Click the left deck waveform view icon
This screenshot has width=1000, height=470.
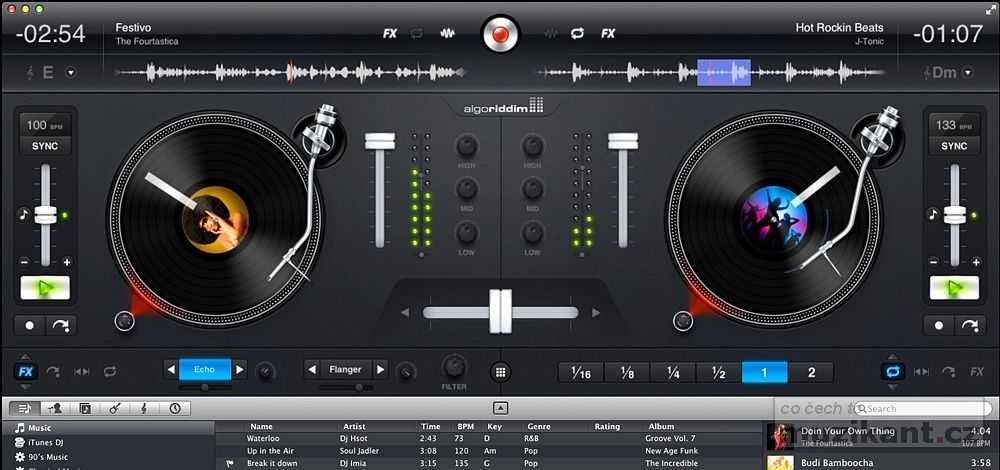(448, 33)
